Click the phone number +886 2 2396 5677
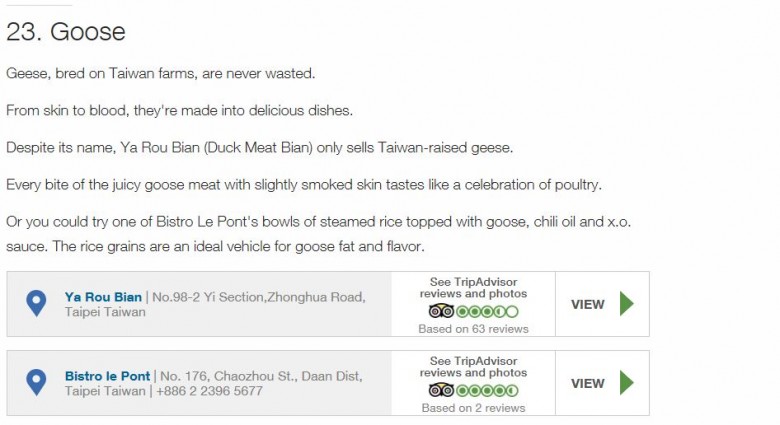Image resolution: width=780 pixels, height=425 pixels. point(209,391)
